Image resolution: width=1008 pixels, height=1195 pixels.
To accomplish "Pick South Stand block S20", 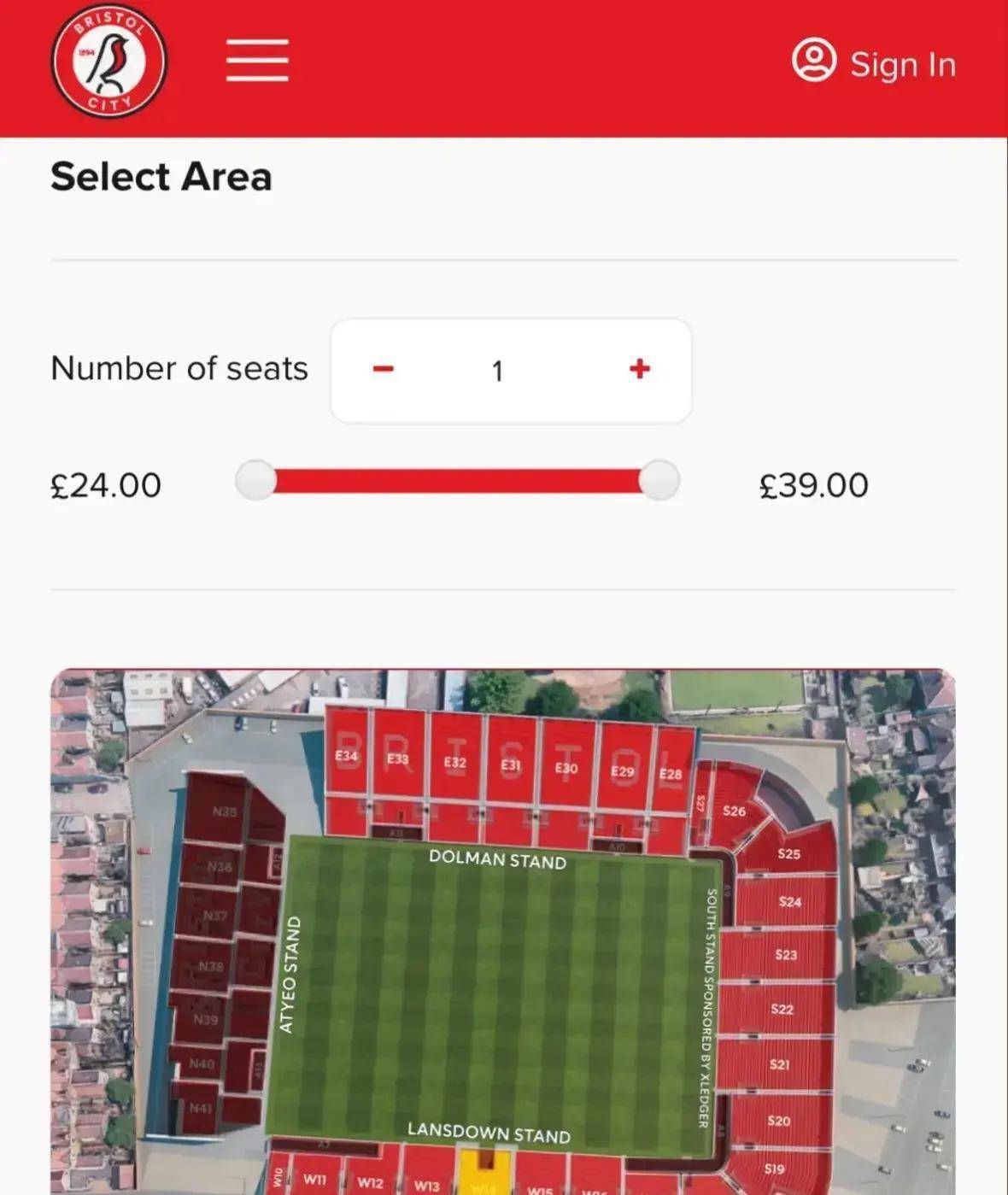I will click(779, 1121).
